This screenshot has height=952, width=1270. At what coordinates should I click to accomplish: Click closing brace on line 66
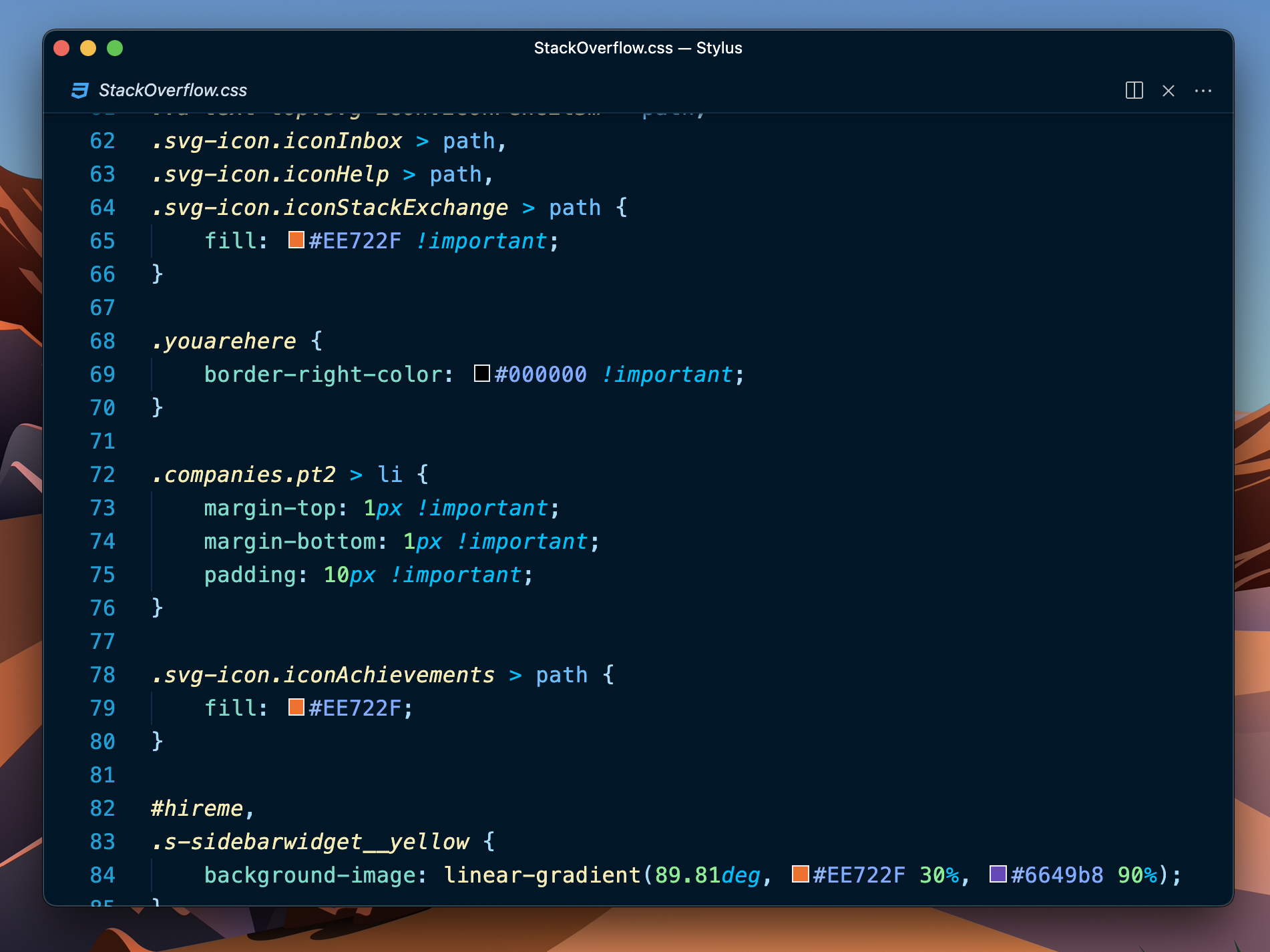pyautogui.click(x=158, y=274)
